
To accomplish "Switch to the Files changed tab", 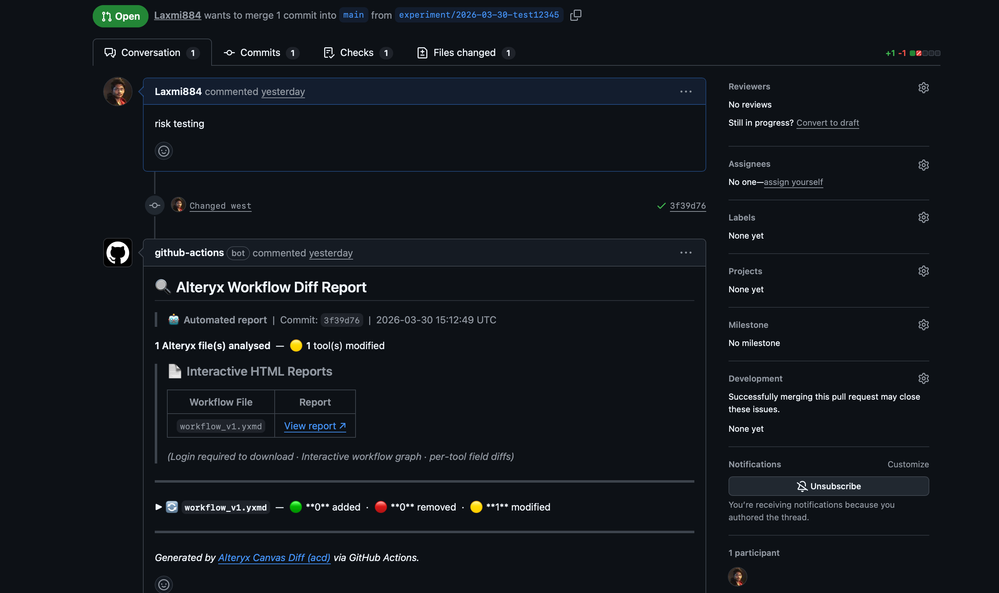I will coord(465,53).
